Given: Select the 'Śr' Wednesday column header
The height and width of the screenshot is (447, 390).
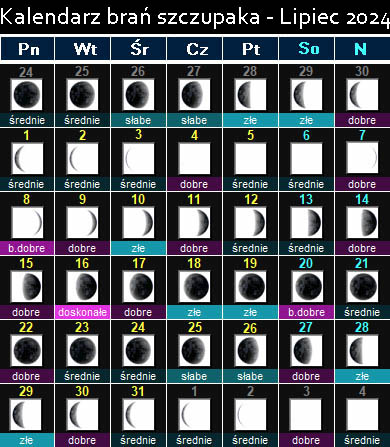Looking at the screenshot, I should [x=139, y=49].
